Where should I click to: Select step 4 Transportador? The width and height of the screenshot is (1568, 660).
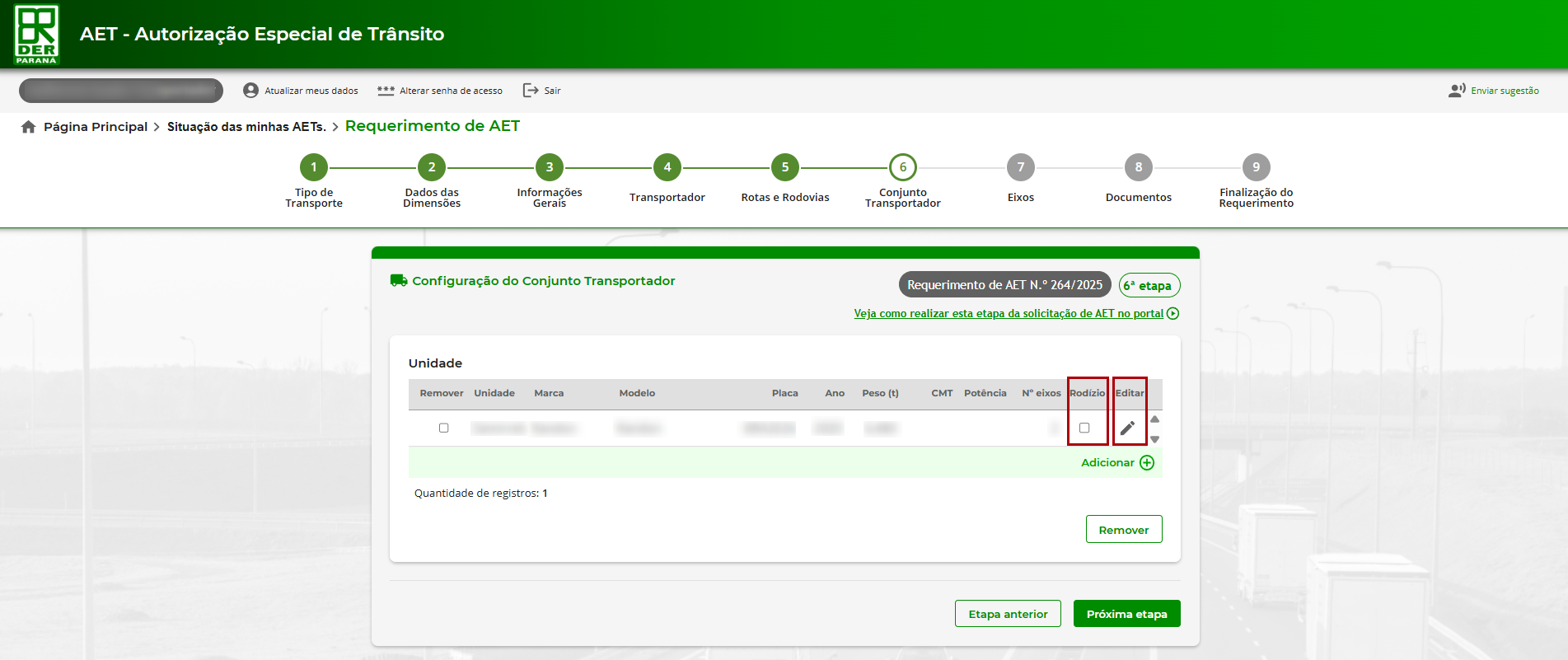click(x=667, y=167)
